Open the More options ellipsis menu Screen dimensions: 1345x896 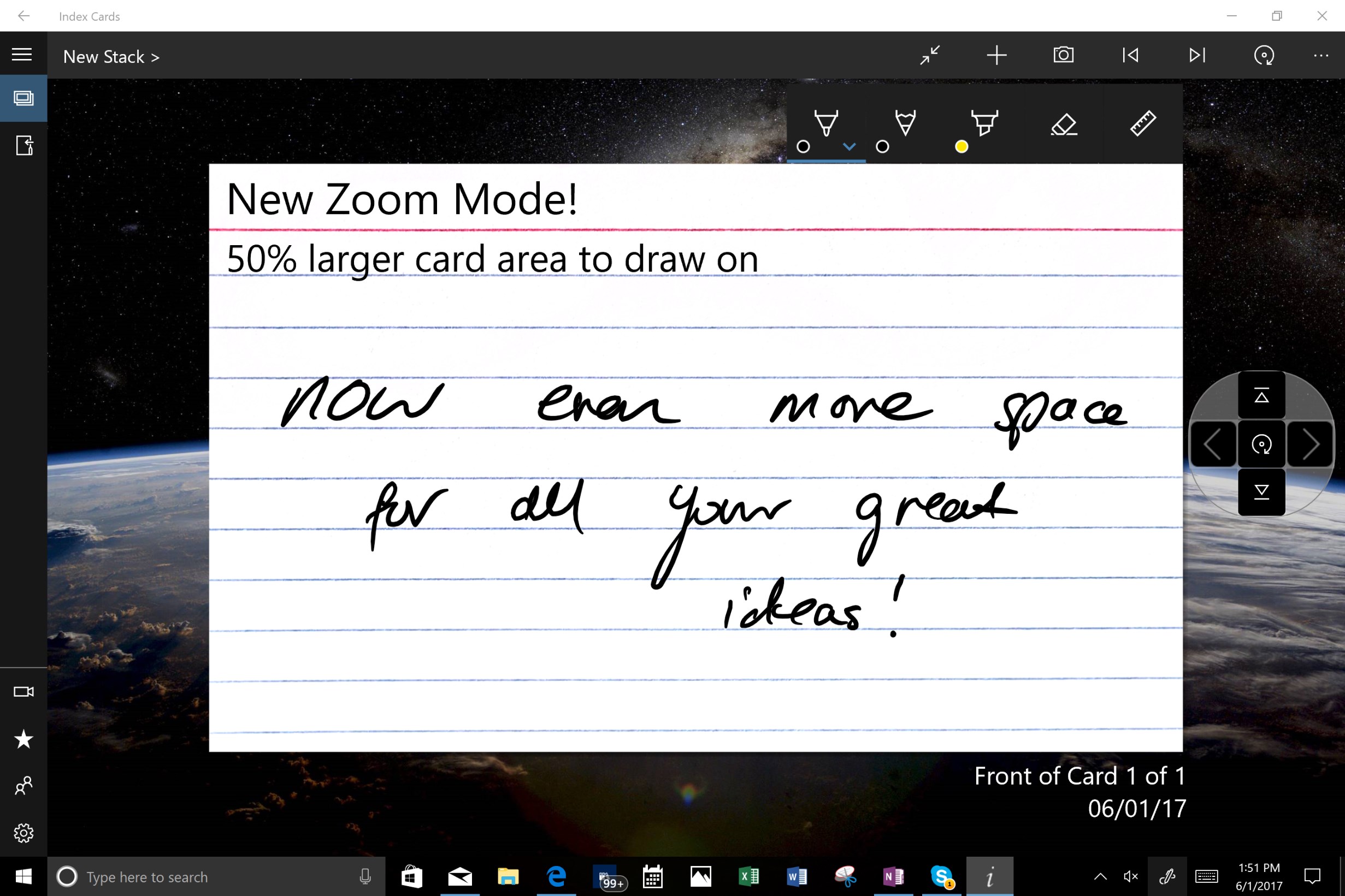coord(1321,55)
